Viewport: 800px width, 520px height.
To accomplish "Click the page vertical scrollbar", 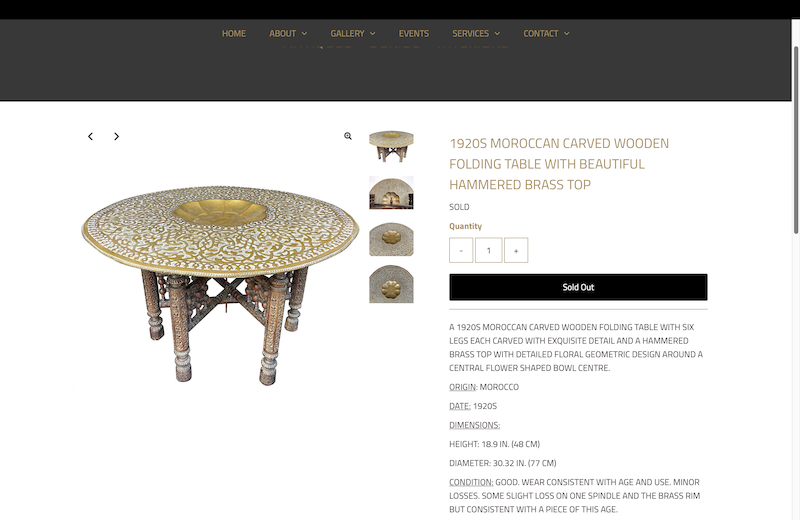I will click(x=795, y=140).
